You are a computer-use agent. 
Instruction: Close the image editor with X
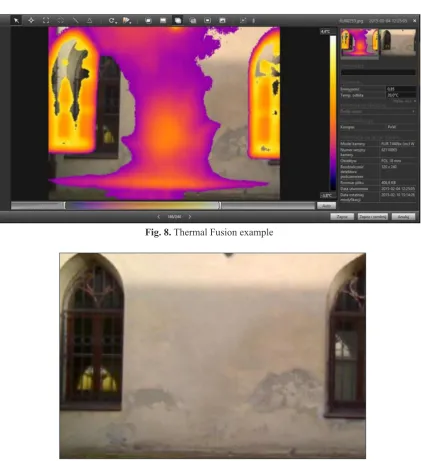coord(414,21)
